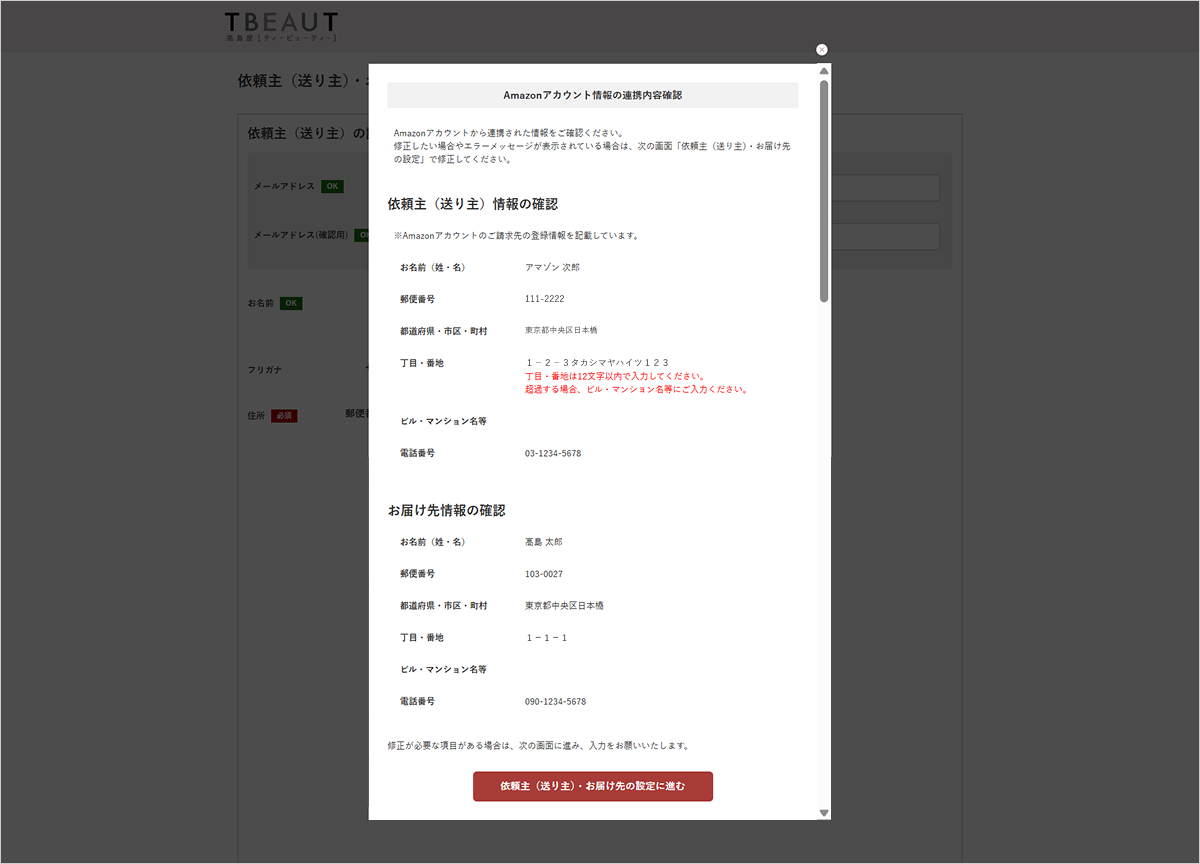Click sender name アマゾン 次郎
The image size is (1200, 864).
(x=552, y=267)
